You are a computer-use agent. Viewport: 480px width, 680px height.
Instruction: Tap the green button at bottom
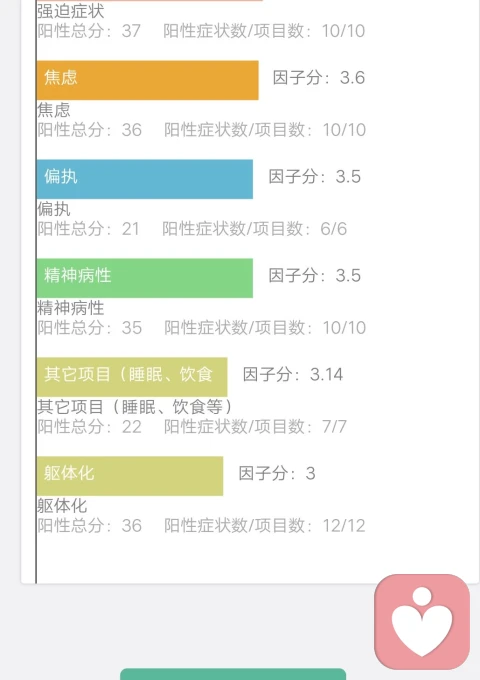pyautogui.click(x=233, y=674)
